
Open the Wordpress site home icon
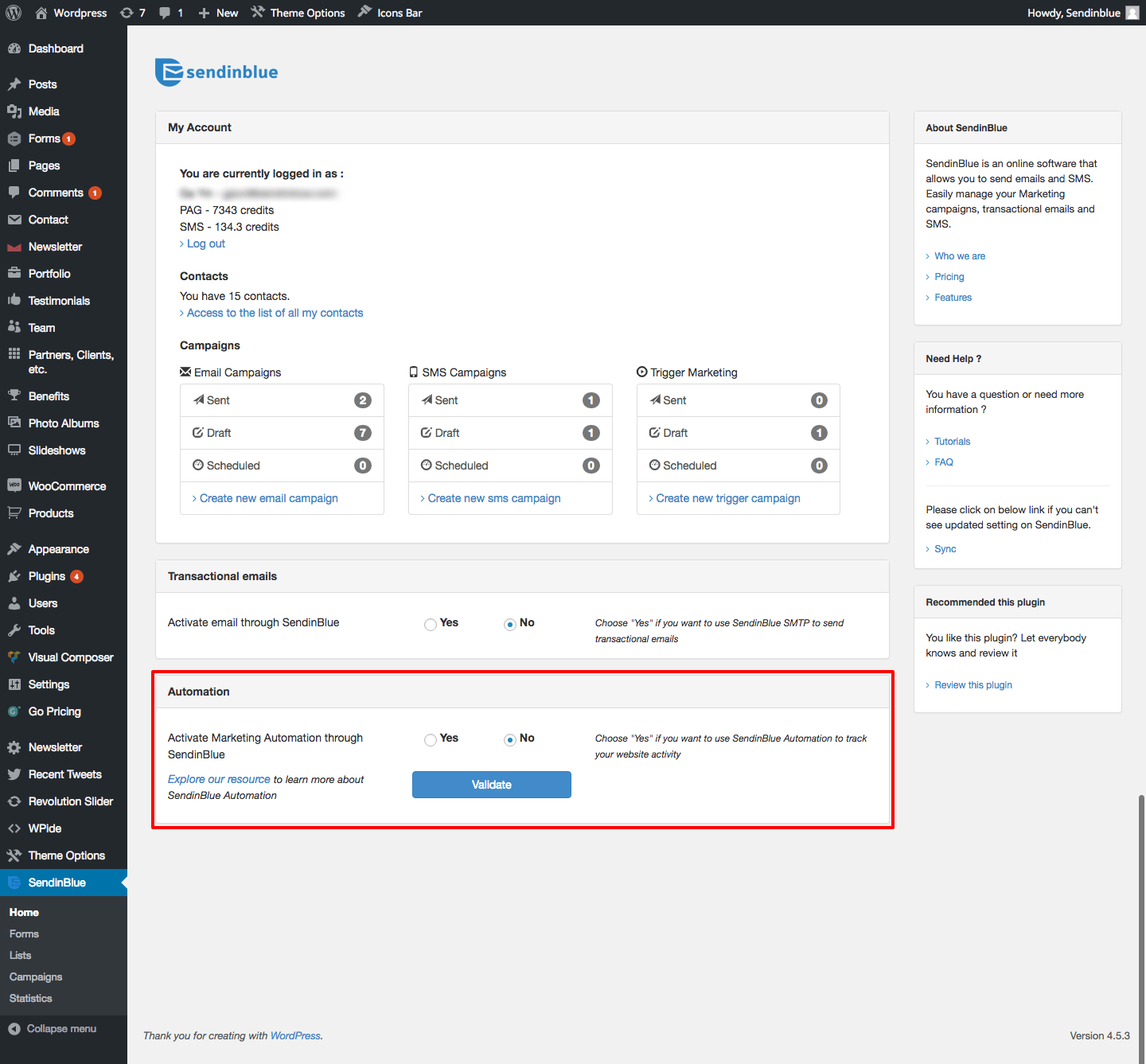pyautogui.click(x=41, y=13)
